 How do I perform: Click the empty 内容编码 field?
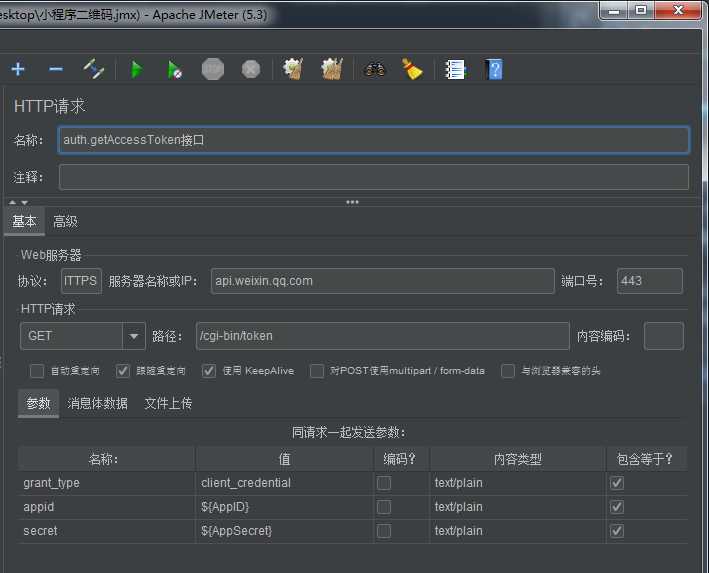click(664, 336)
